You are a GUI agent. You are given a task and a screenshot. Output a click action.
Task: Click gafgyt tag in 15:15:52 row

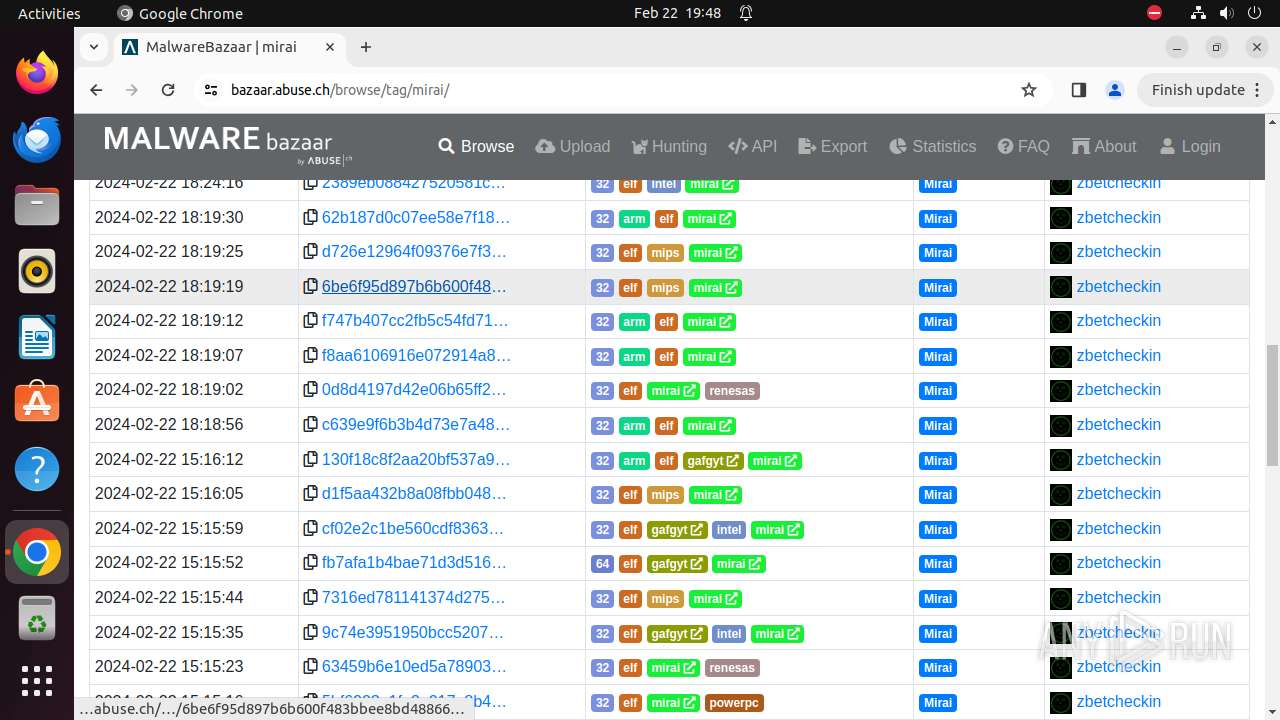tap(677, 564)
